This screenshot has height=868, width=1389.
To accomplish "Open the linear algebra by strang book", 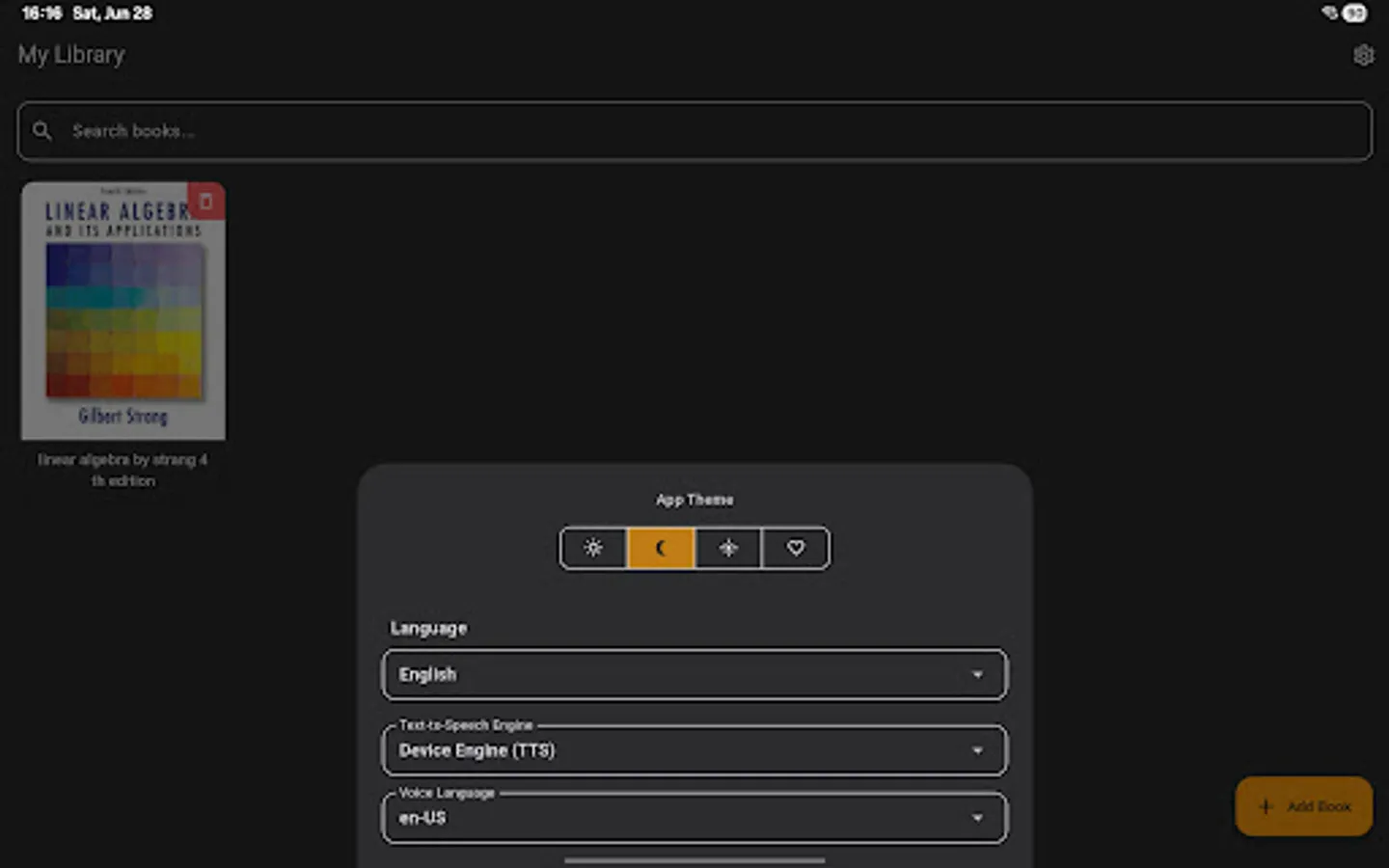I will (x=123, y=311).
